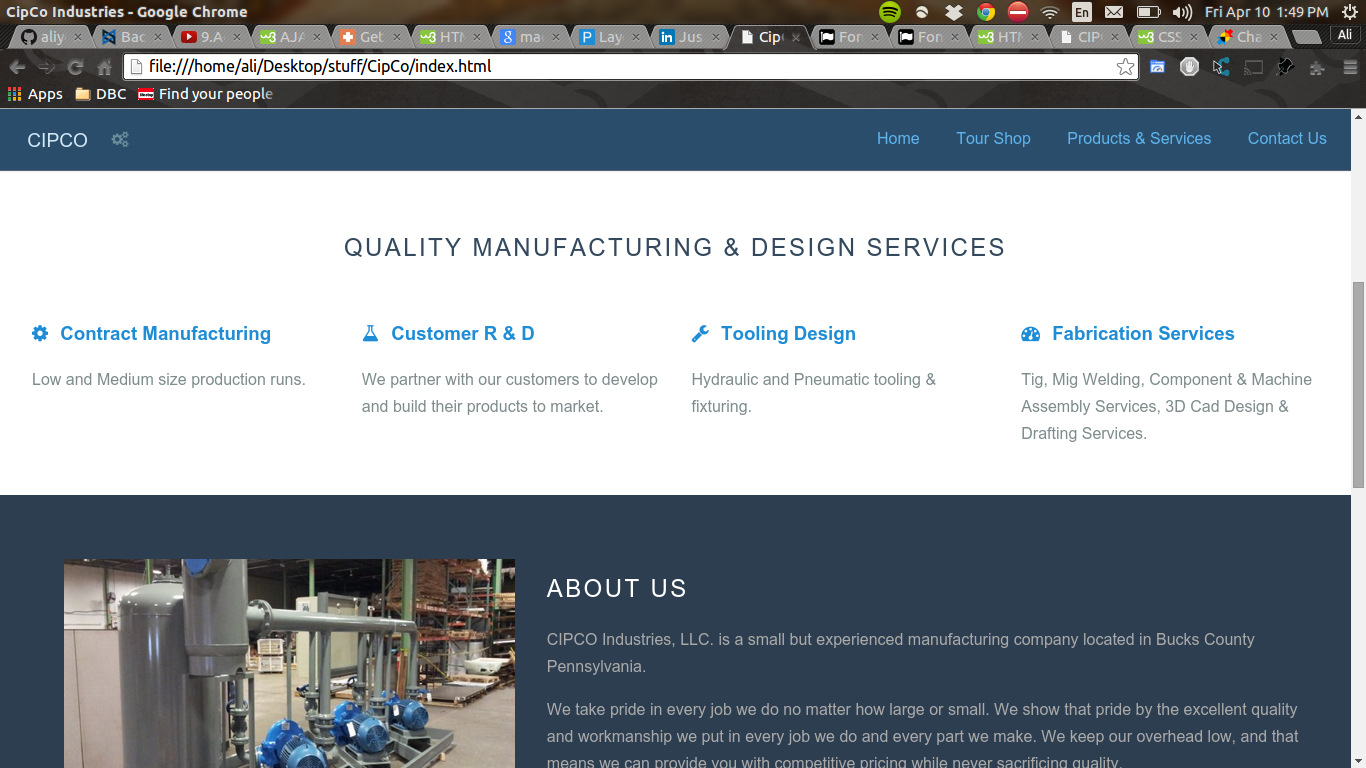Click the wrench icon next to Tooling Design
Screen dimensions: 1366x768
[700, 333]
